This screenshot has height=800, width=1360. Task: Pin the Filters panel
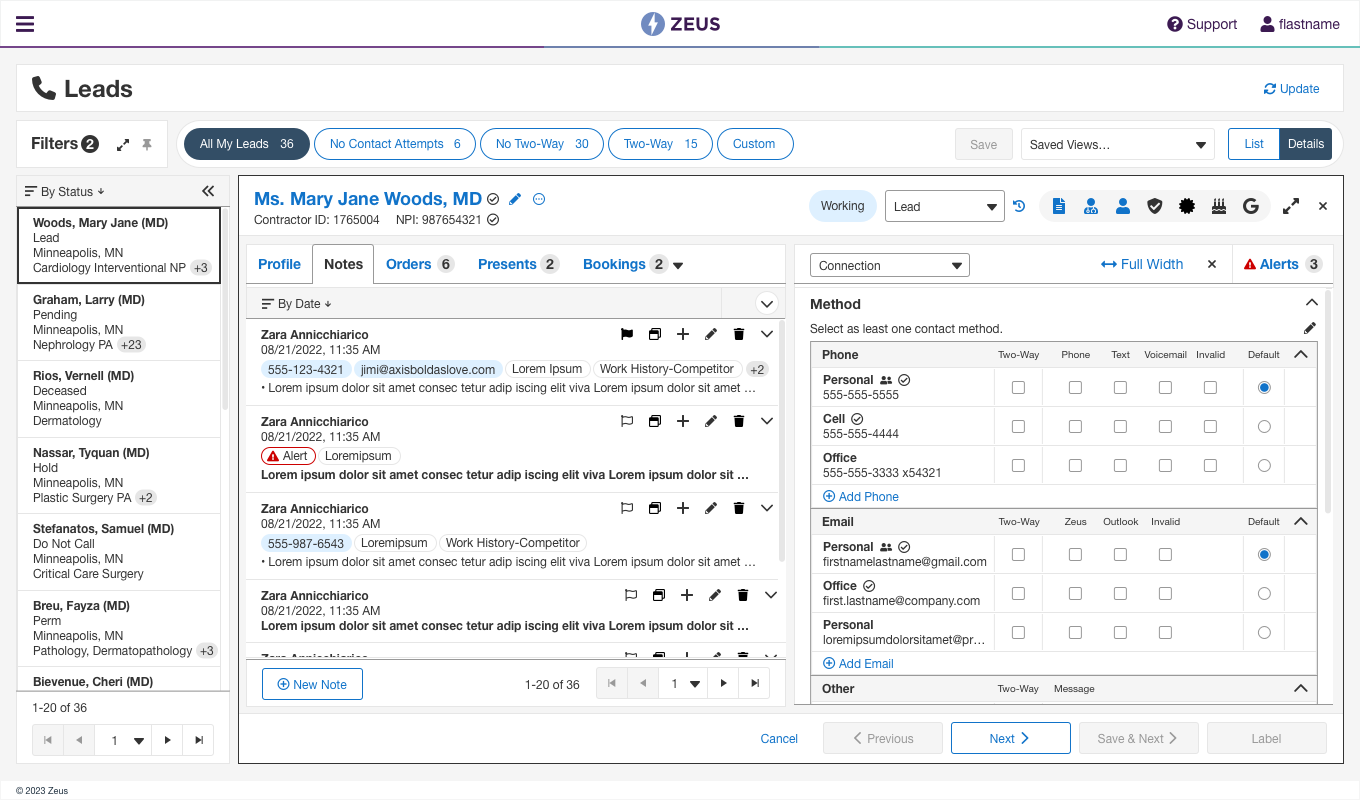point(147,144)
